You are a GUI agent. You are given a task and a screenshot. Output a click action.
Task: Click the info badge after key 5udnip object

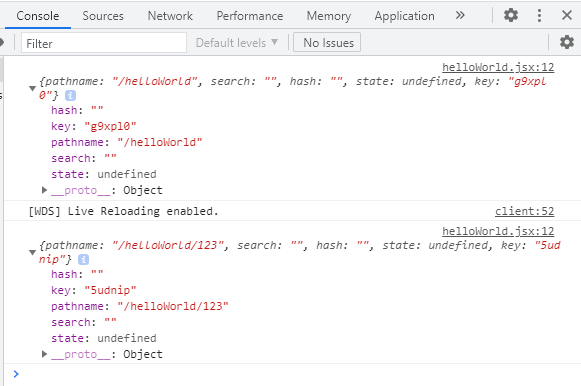pyautogui.click(x=83, y=260)
